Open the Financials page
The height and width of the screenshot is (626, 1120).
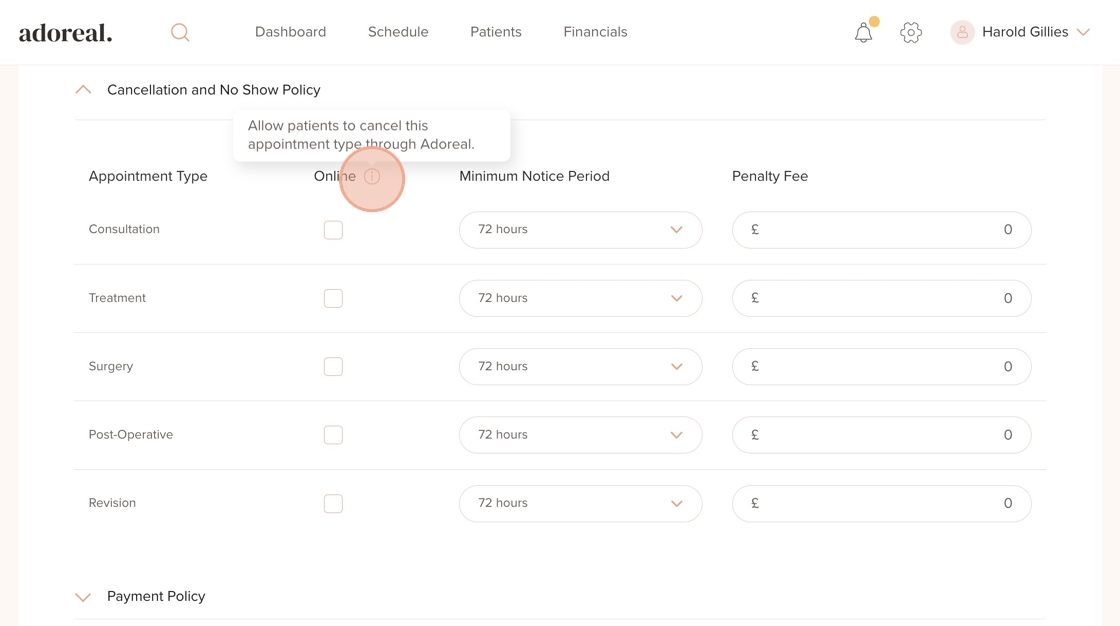point(595,32)
